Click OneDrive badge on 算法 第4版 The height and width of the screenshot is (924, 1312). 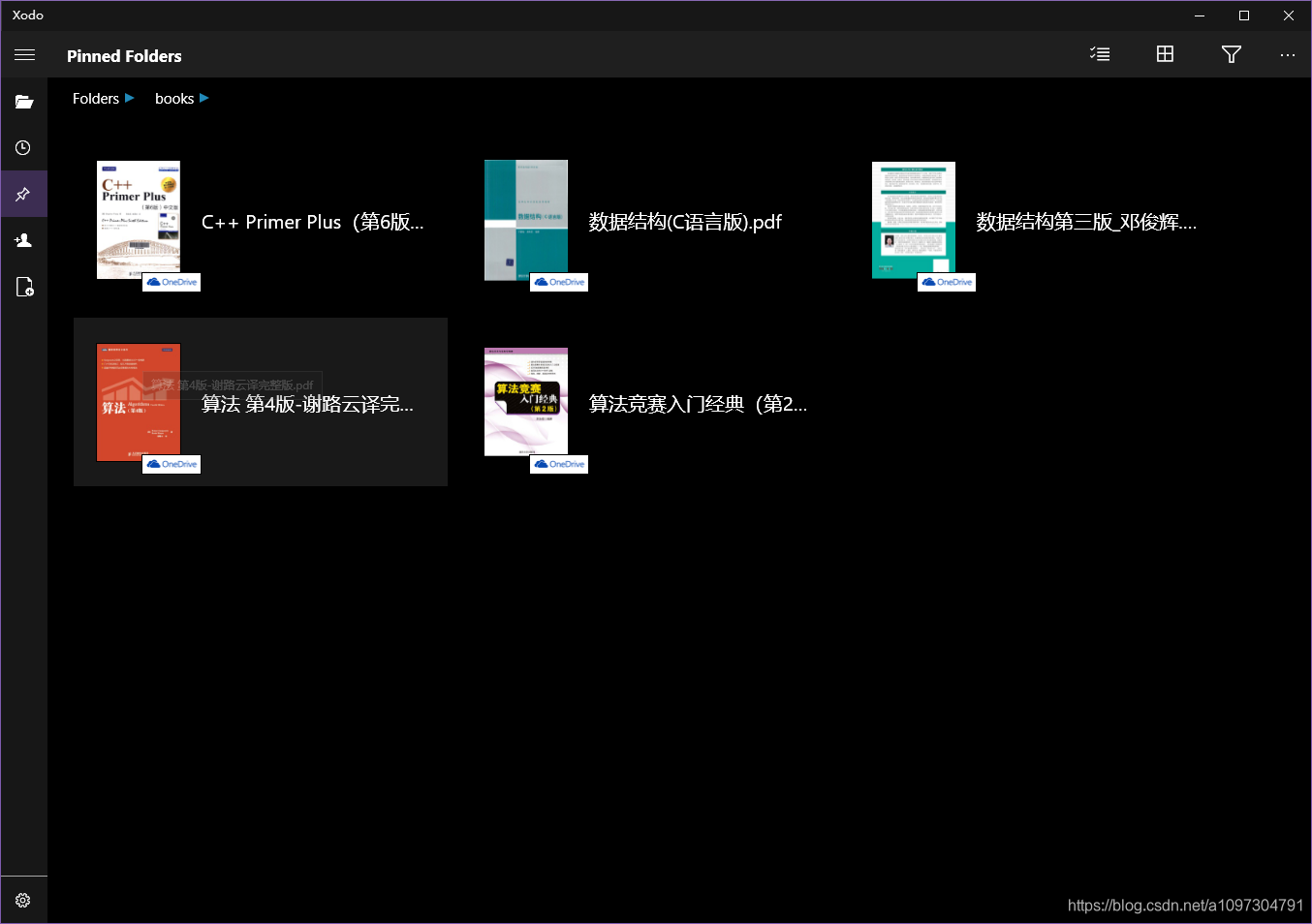pos(172,464)
